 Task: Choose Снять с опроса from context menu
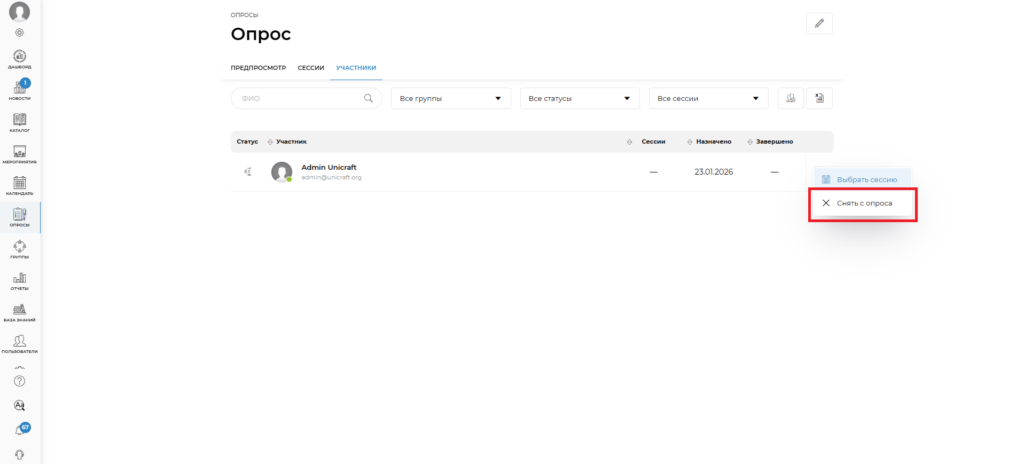[x=863, y=203]
